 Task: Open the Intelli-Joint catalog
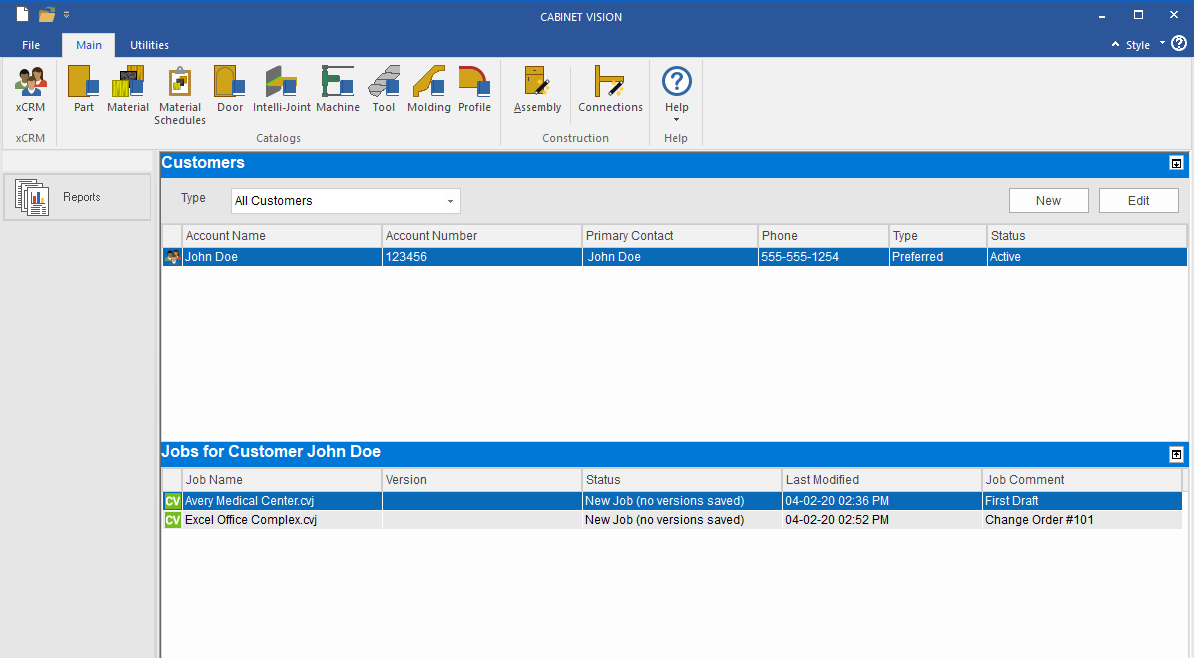point(282,89)
